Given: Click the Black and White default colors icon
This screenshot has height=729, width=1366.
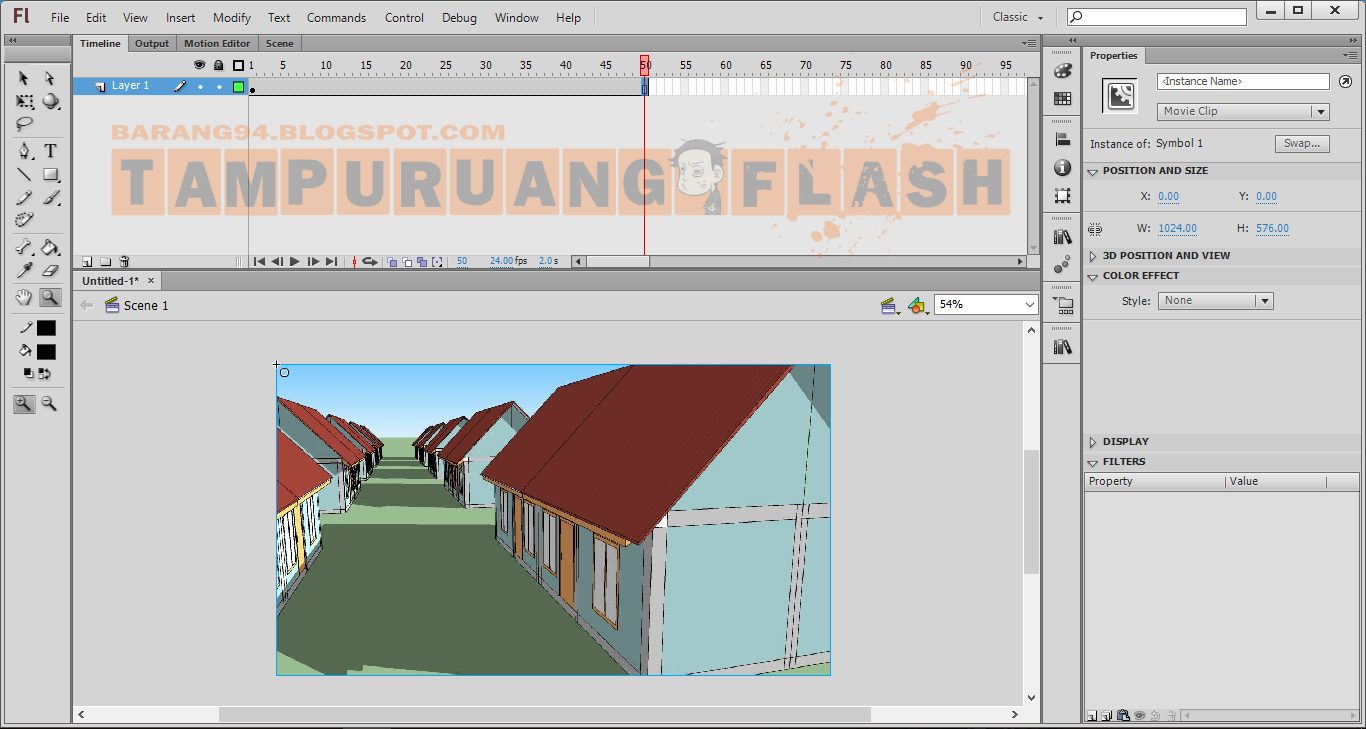Looking at the screenshot, I should (x=29, y=373).
